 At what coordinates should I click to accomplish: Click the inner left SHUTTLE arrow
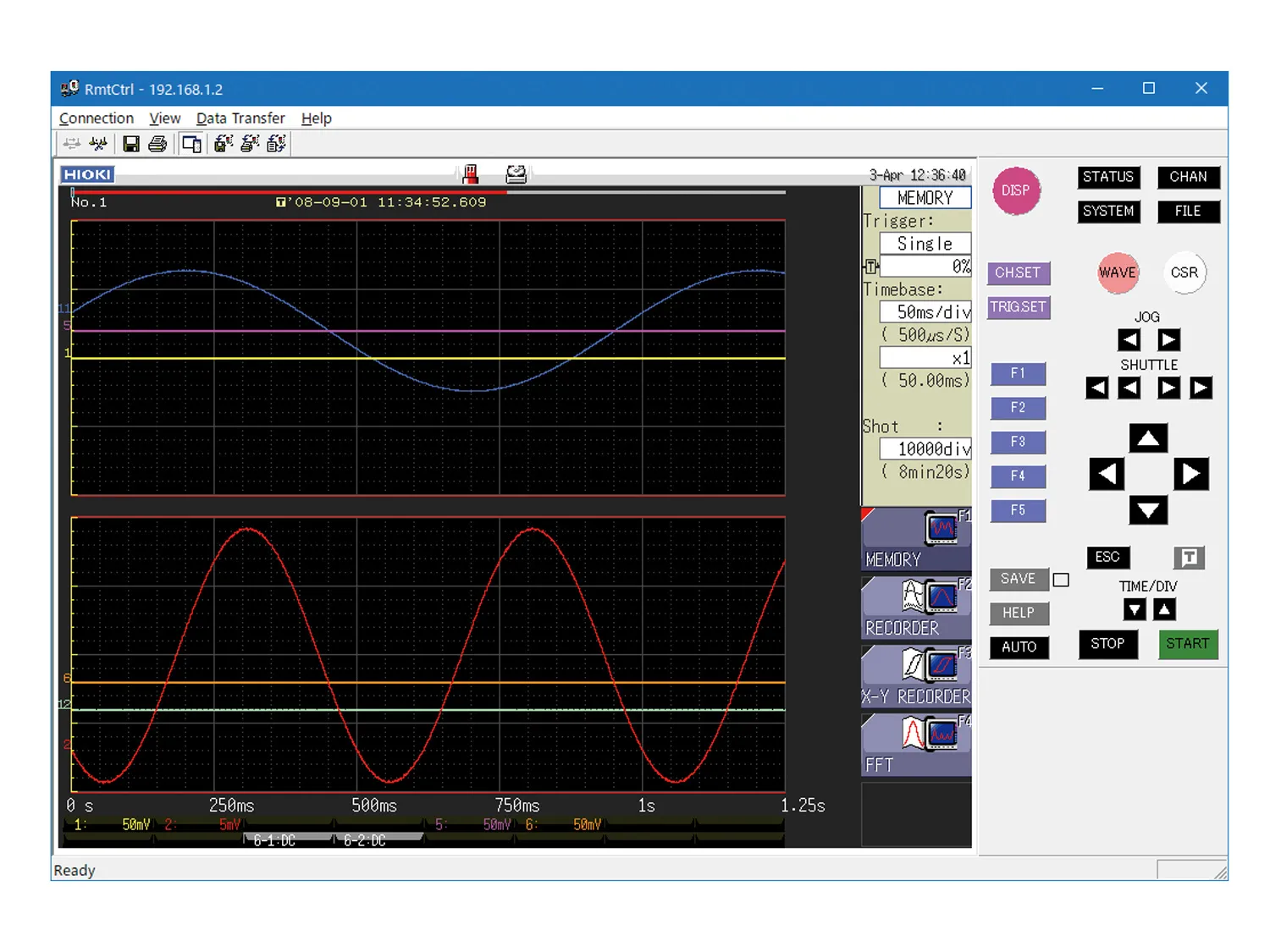tap(1129, 388)
